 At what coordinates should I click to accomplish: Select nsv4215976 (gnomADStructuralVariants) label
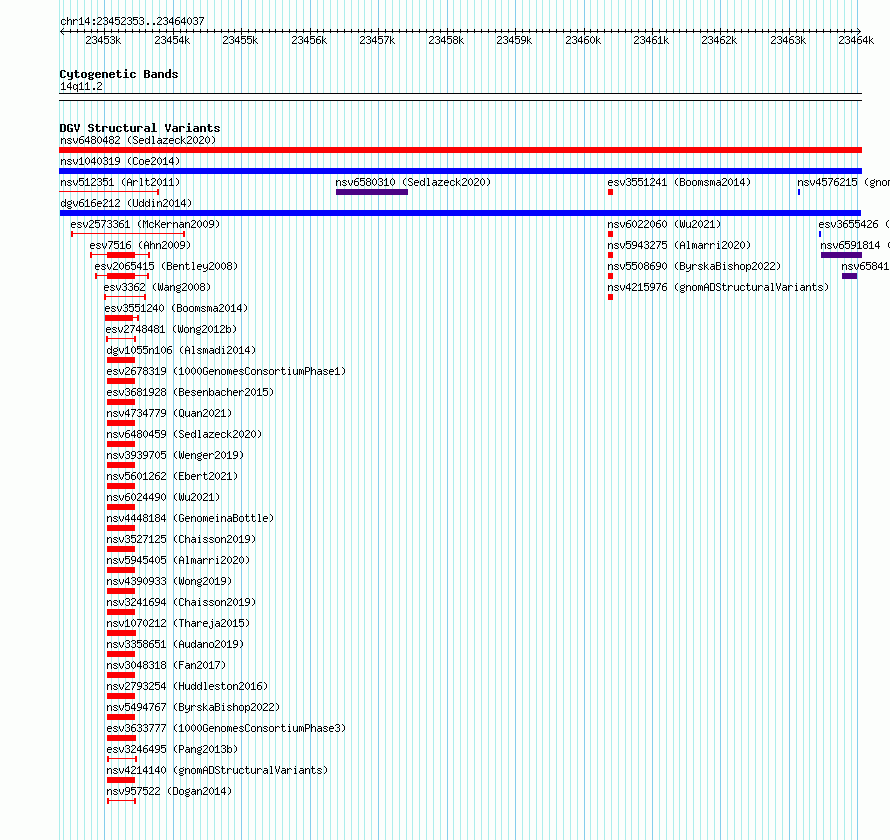[718, 287]
